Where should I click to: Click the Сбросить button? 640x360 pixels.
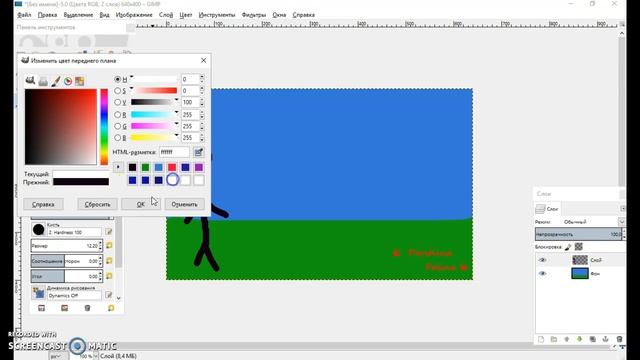click(98, 204)
